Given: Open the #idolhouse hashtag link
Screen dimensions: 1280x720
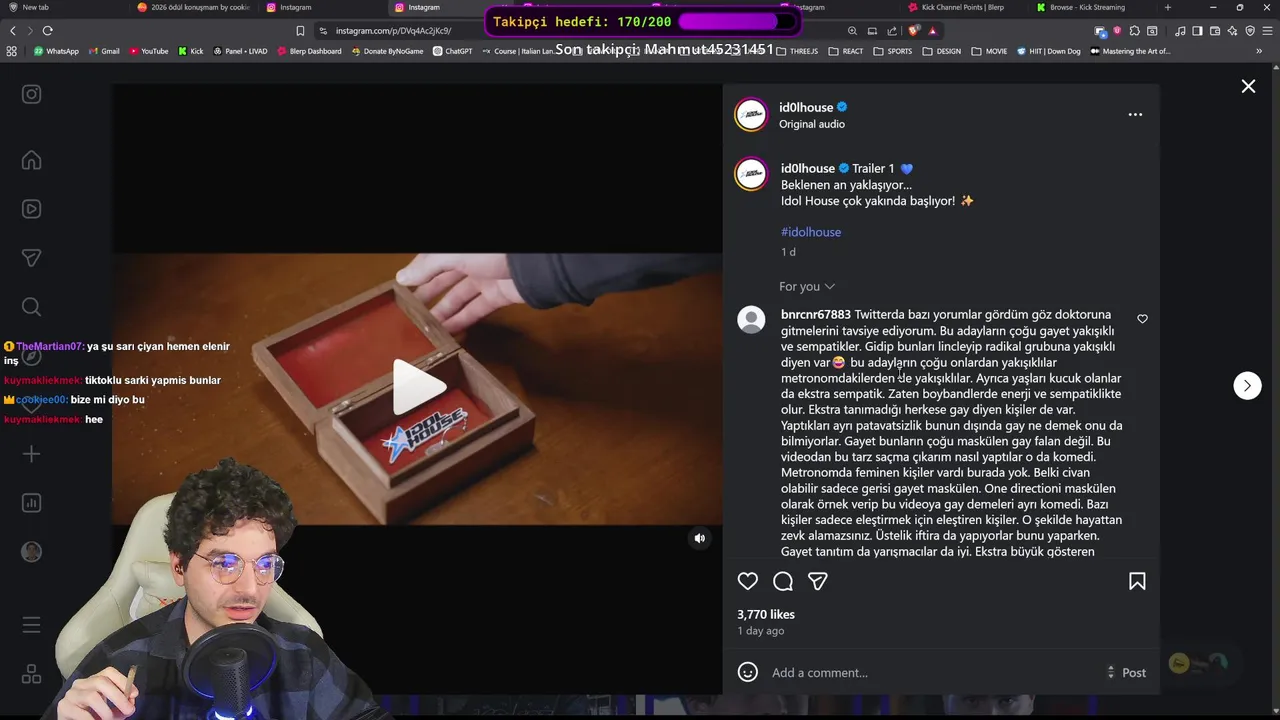Looking at the screenshot, I should pos(811,232).
